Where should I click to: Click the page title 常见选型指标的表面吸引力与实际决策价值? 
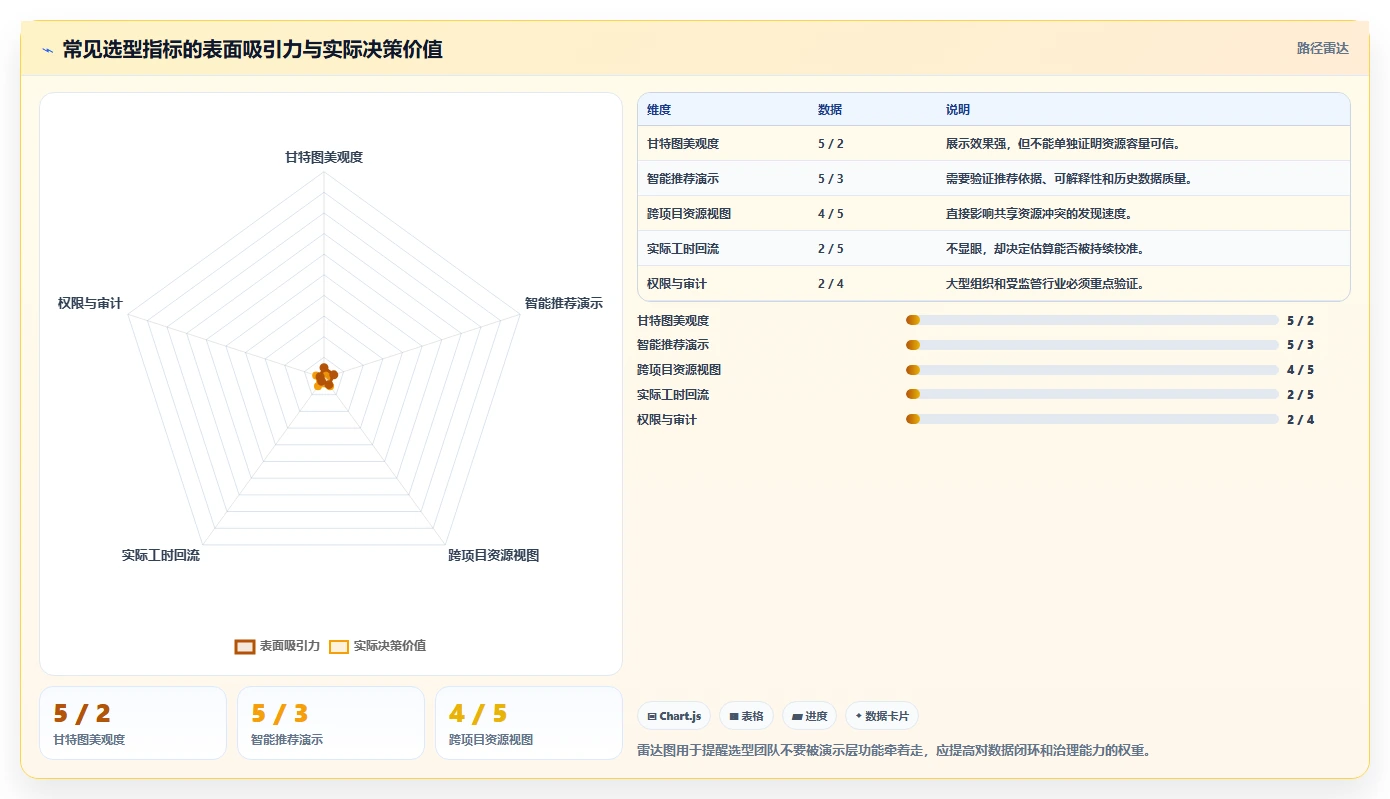(253, 49)
